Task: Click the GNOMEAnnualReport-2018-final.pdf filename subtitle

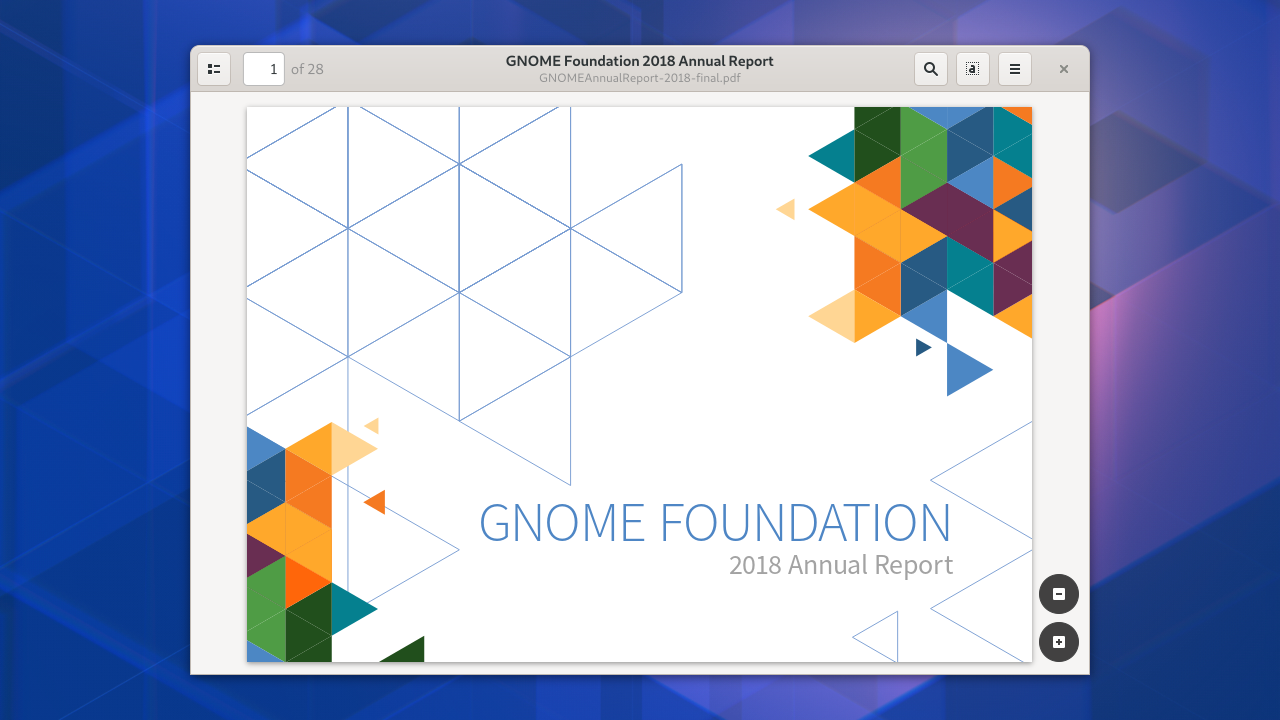Action: point(640,77)
